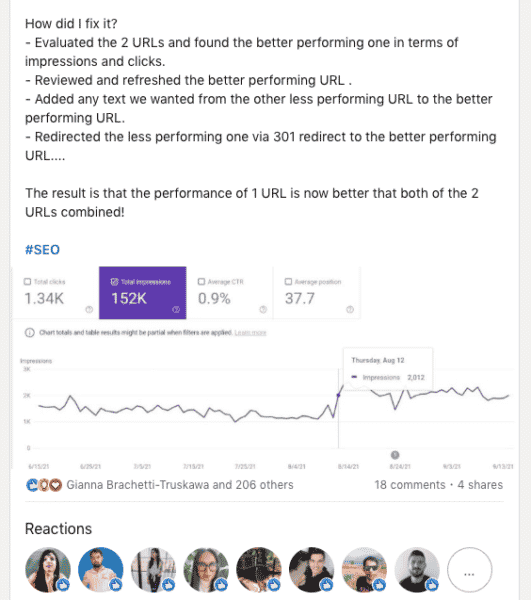Click help icon on Total impressions card

click(176, 309)
